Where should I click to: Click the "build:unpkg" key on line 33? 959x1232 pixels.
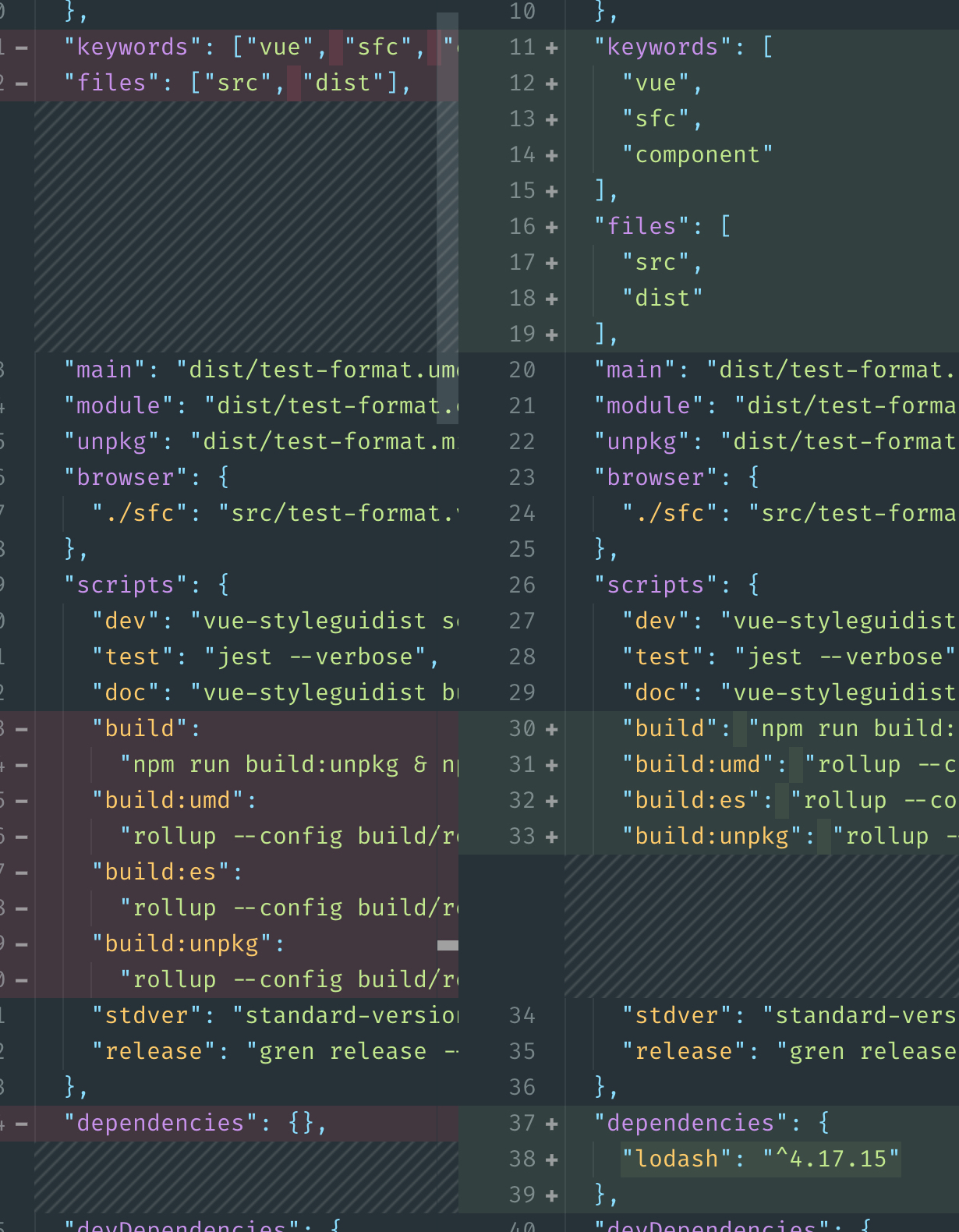[x=712, y=836]
